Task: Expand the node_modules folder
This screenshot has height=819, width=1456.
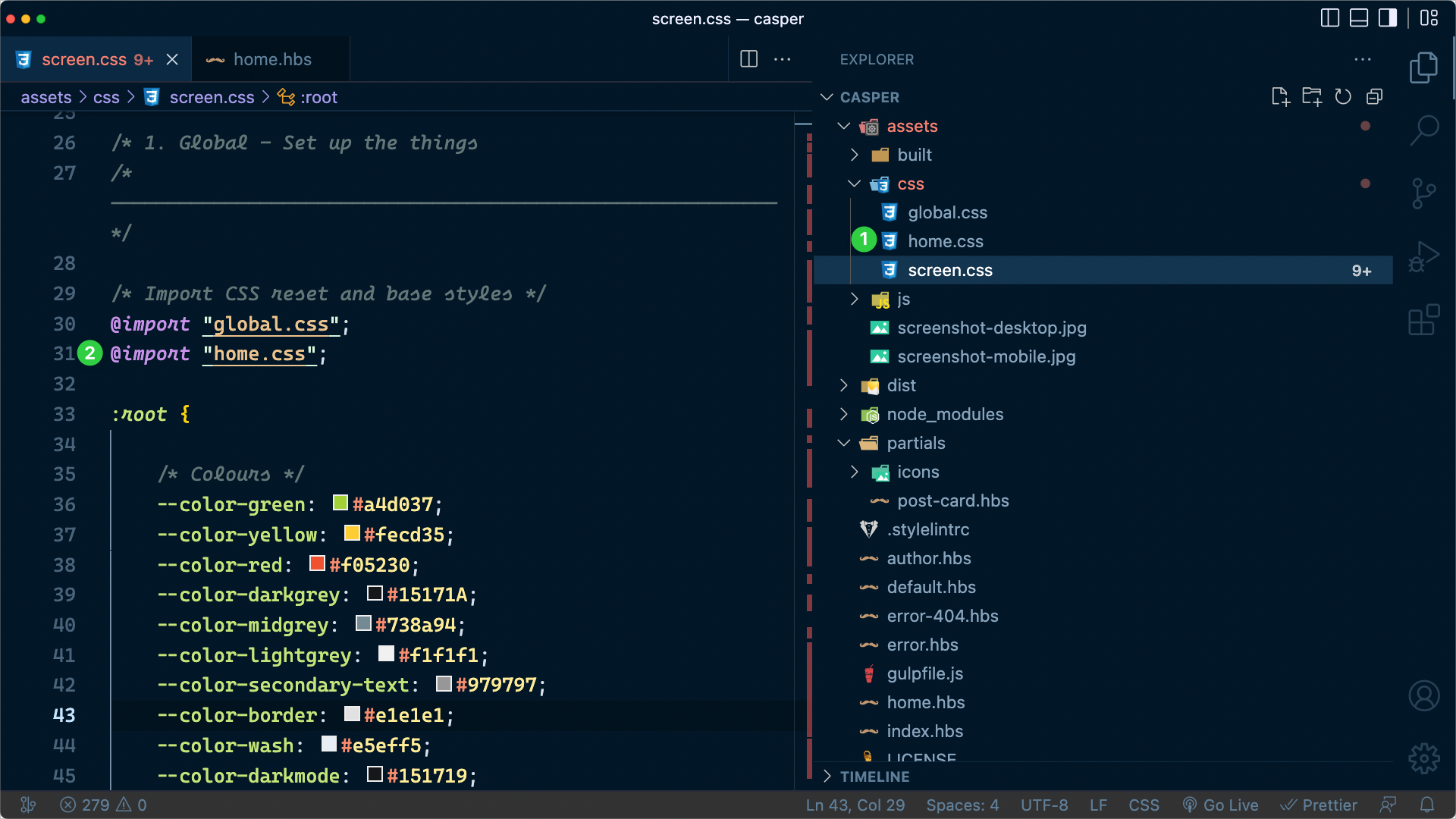Action: [x=843, y=414]
